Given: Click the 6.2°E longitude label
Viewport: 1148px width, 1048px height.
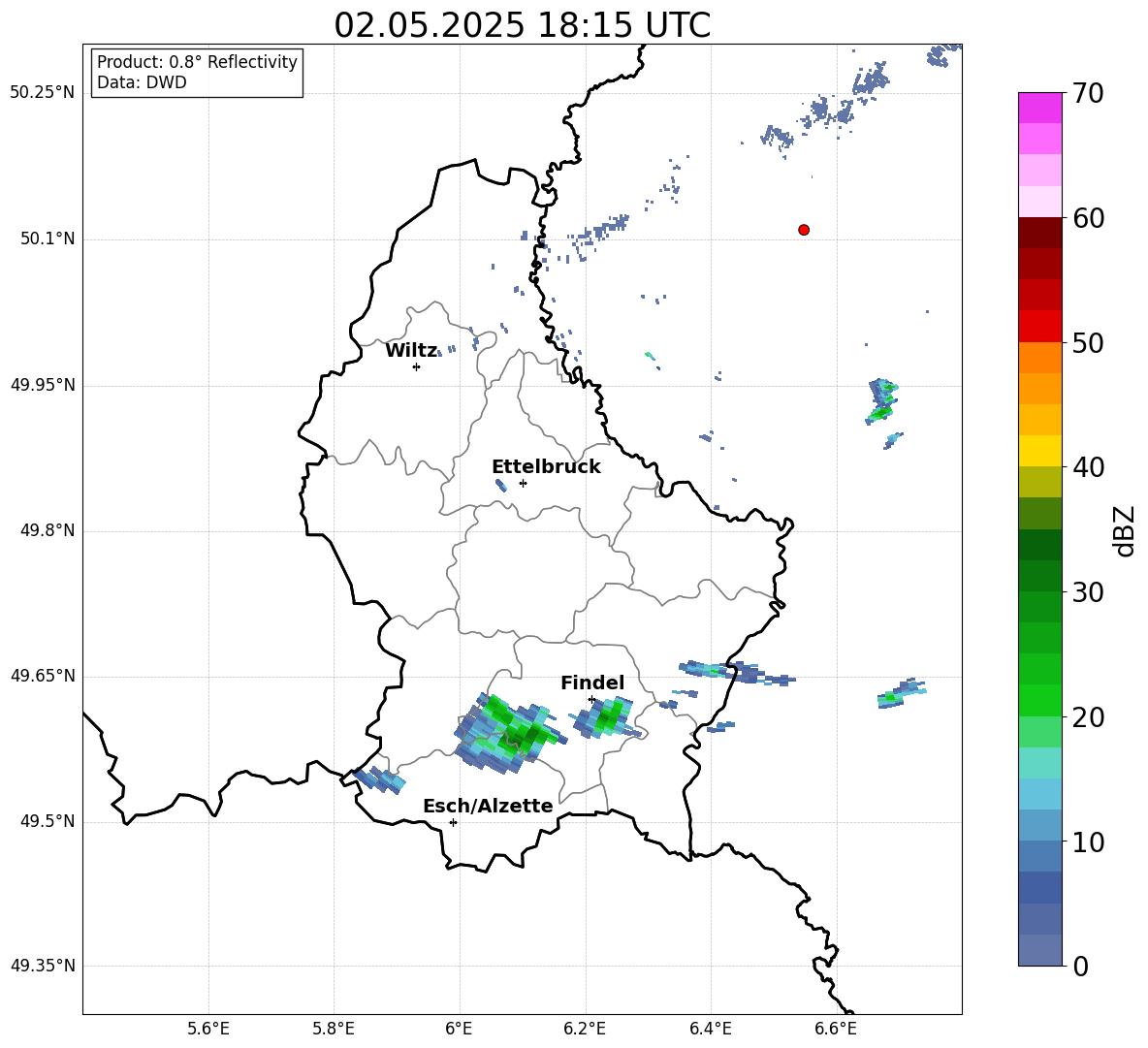Looking at the screenshot, I should coord(585,1029).
